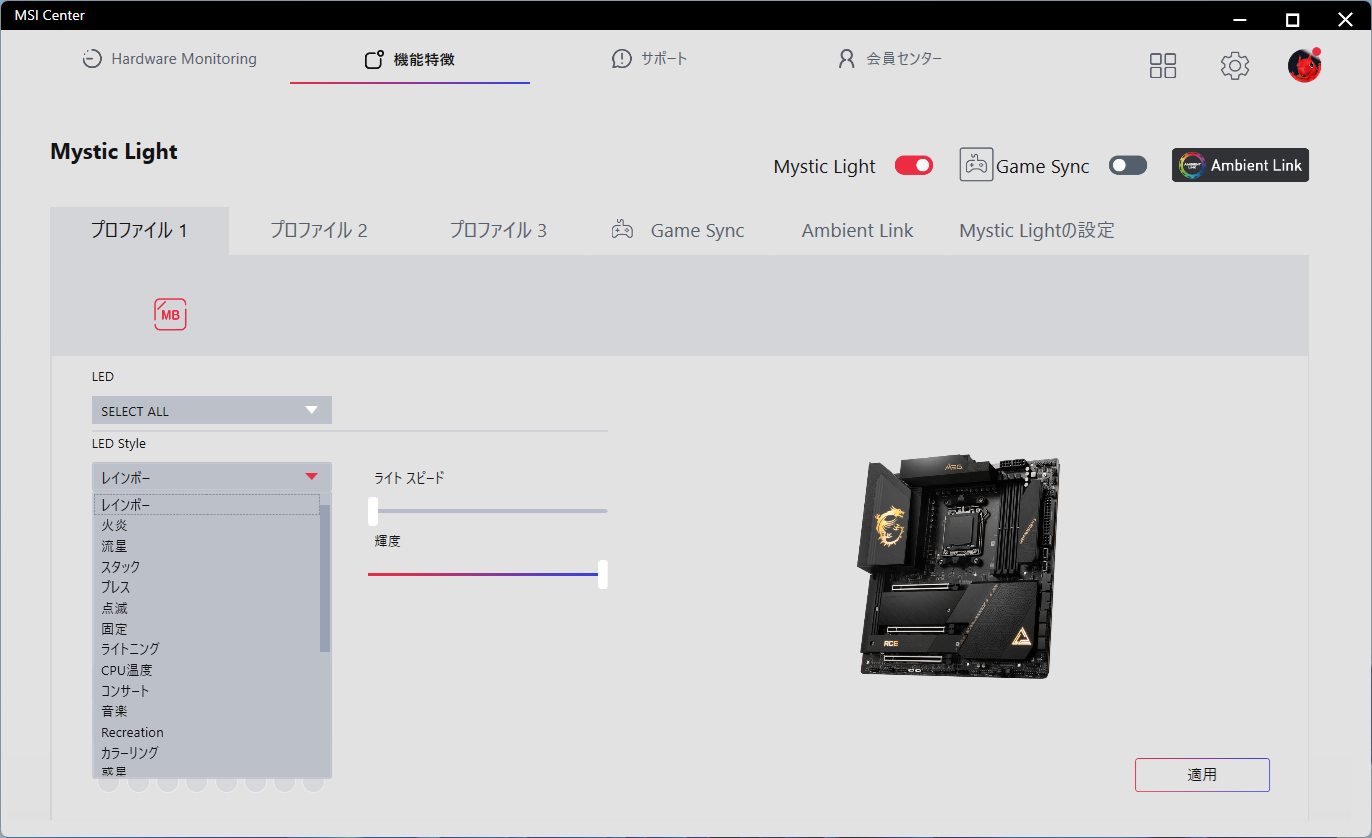Click the motherboard preview image
The width and height of the screenshot is (1372, 838).
pos(958,568)
